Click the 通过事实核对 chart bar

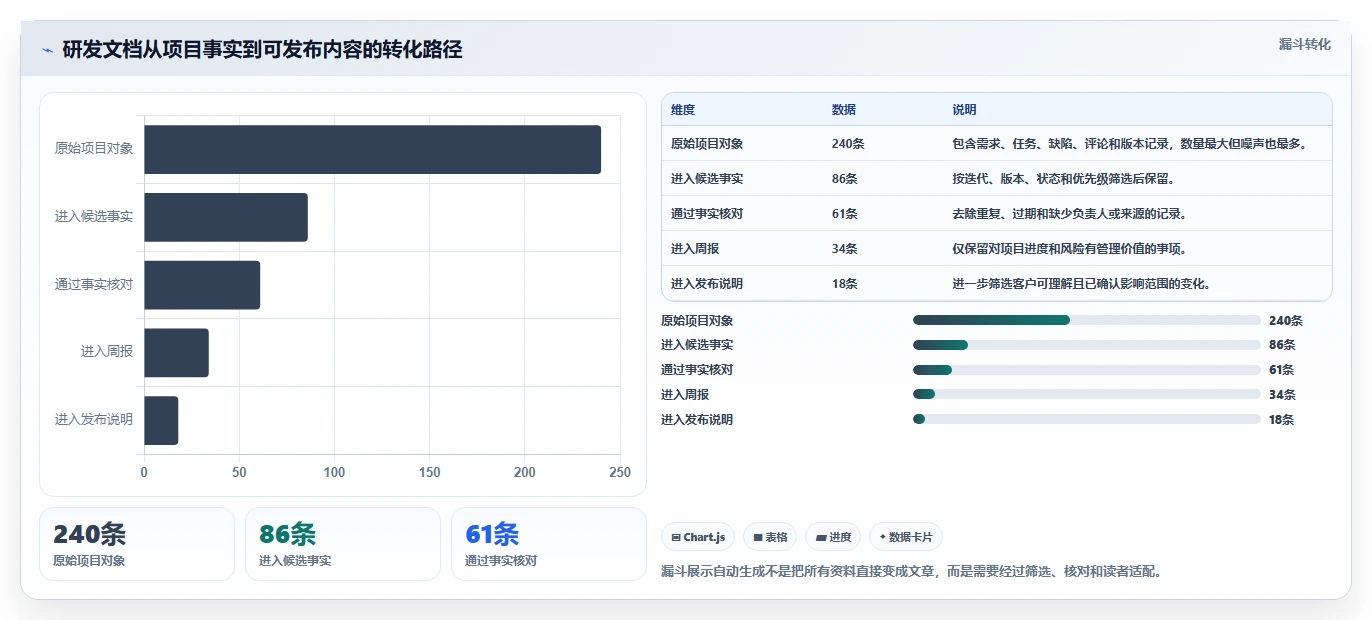click(202, 285)
